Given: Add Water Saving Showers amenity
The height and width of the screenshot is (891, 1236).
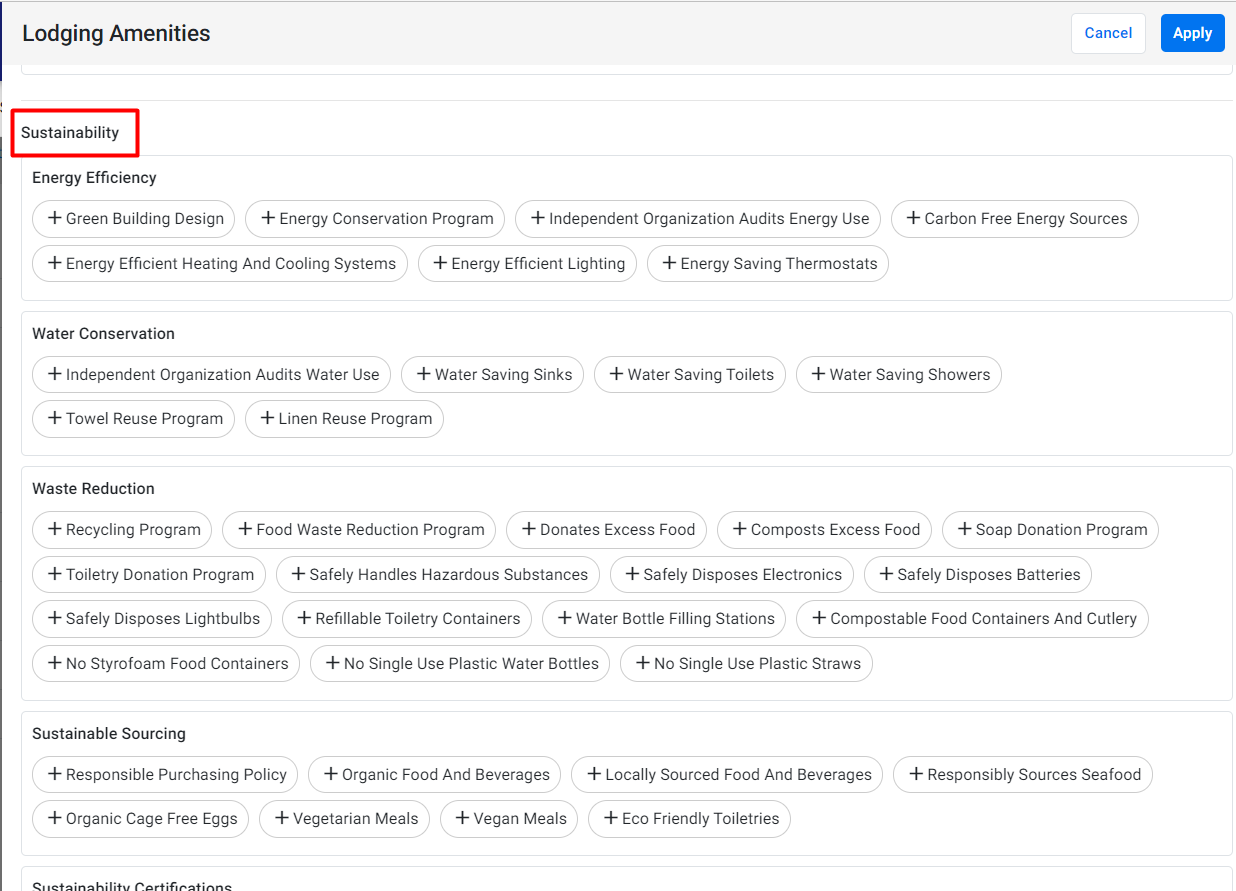Looking at the screenshot, I should (x=899, y=375).
